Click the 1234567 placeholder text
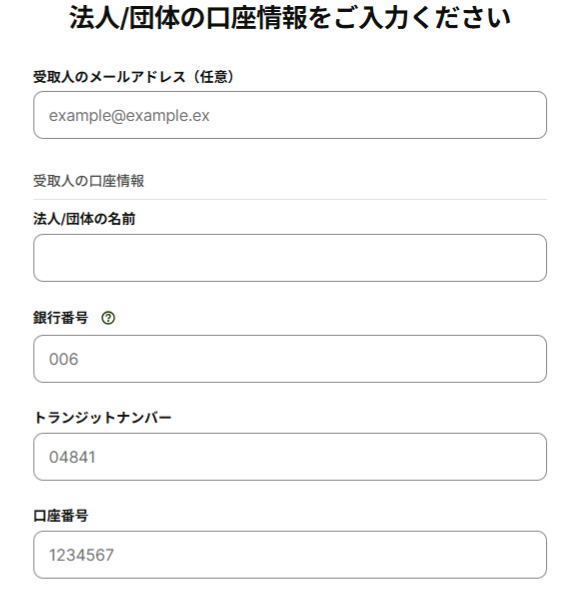This screenshot has width=580, height=590. [81, 555]
